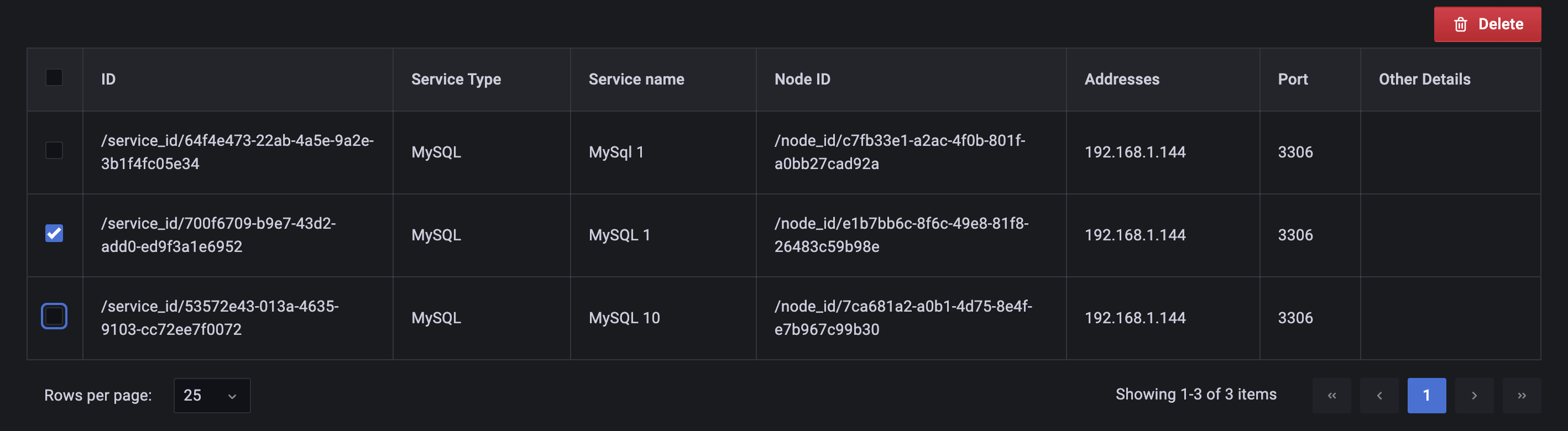Tick the select-all checkbox in the header

point(54,78)
